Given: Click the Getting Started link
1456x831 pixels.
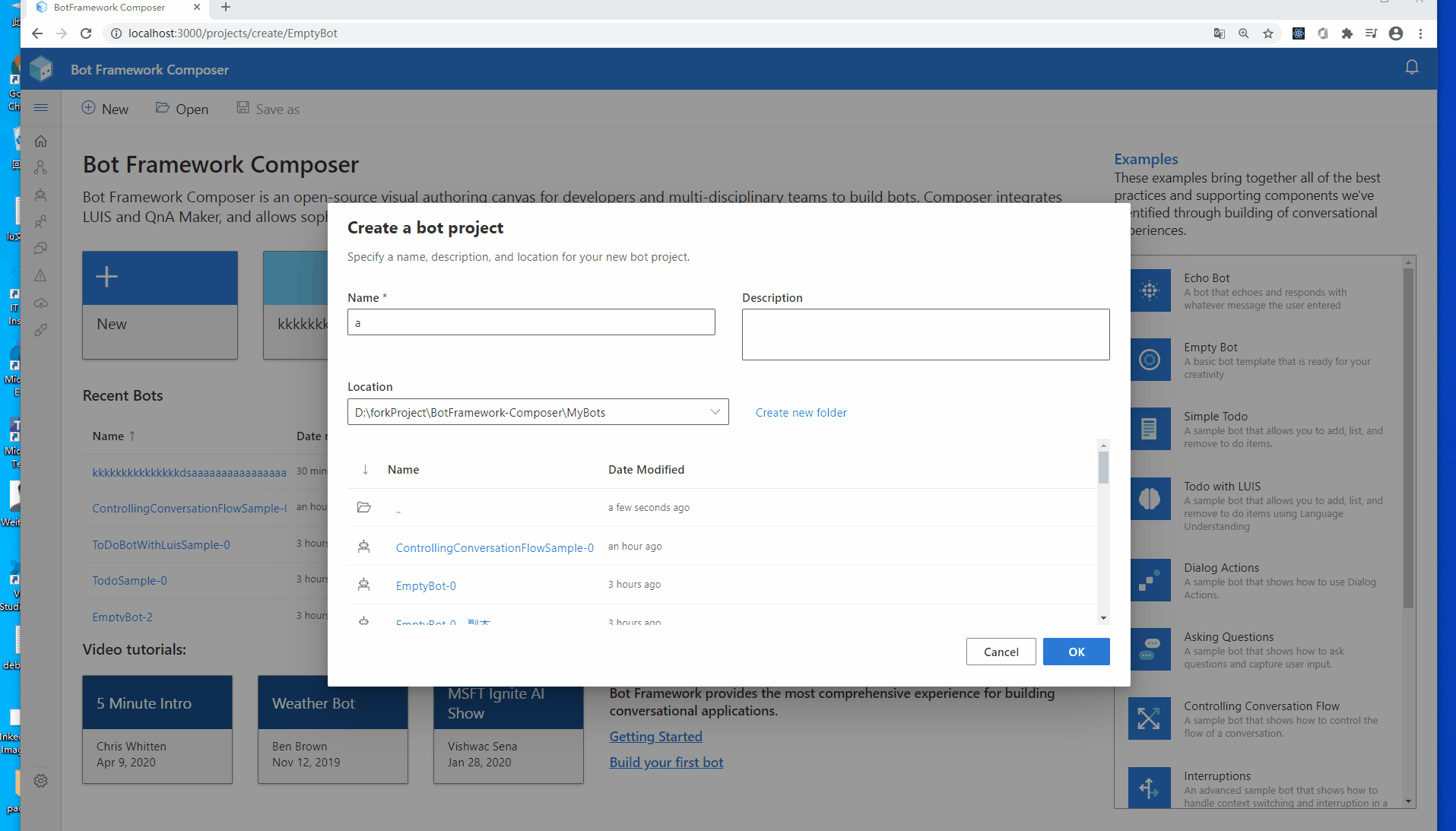Looking at the screenshot, I should [x=655, y=736].
